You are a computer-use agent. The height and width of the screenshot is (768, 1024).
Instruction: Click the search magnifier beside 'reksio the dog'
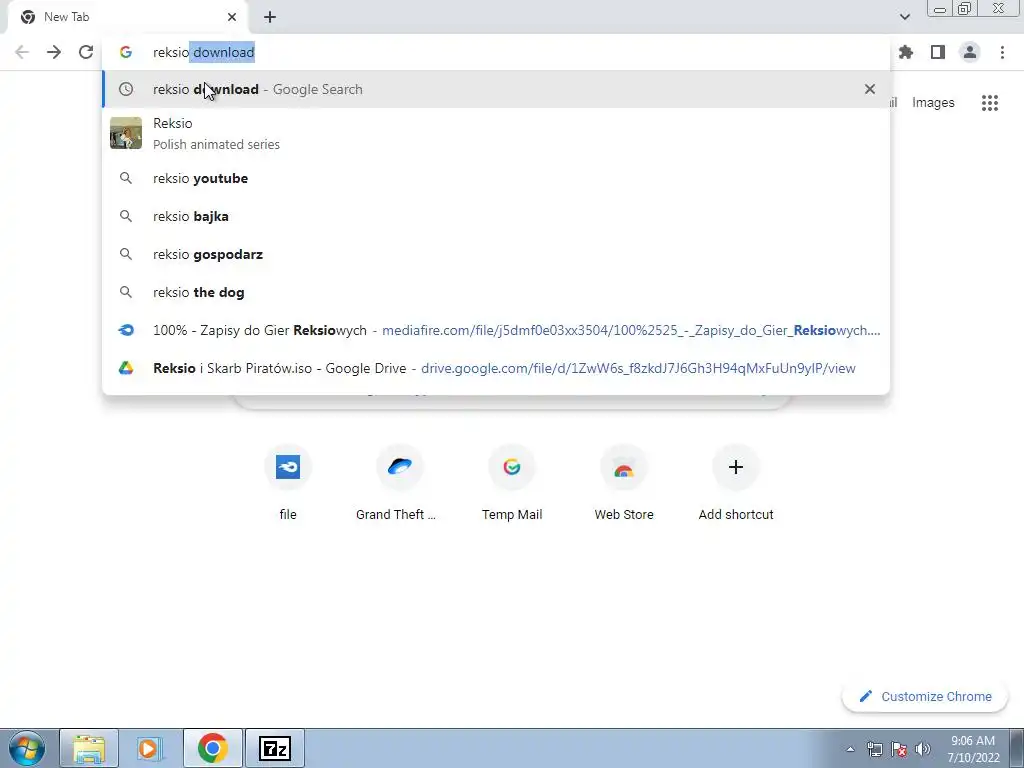click(126, 292)
